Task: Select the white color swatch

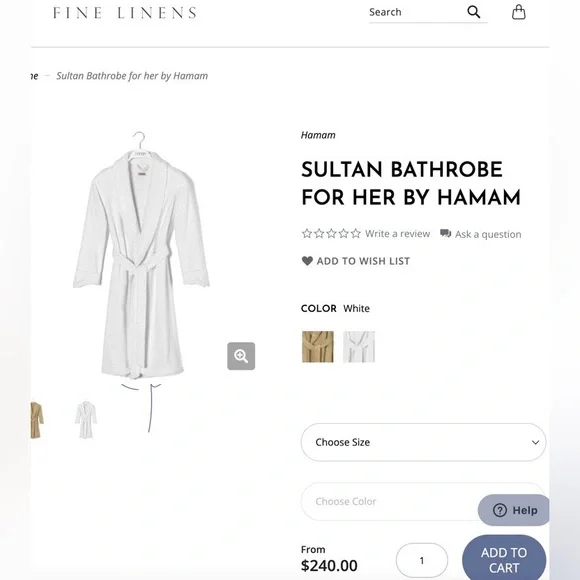Action: coord(359,347)
